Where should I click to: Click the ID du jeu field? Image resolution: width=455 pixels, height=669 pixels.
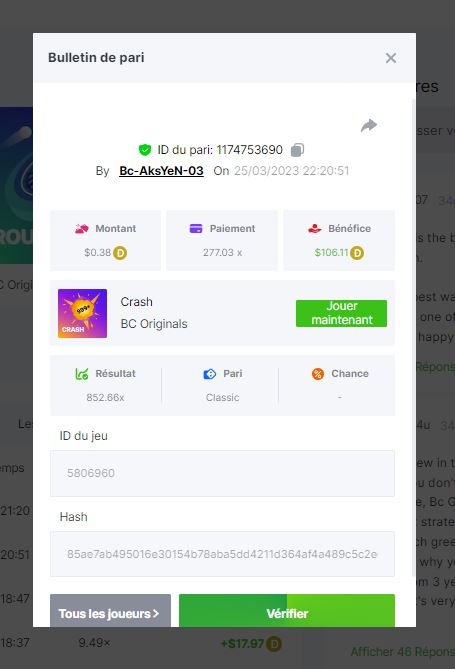(222, 473)
